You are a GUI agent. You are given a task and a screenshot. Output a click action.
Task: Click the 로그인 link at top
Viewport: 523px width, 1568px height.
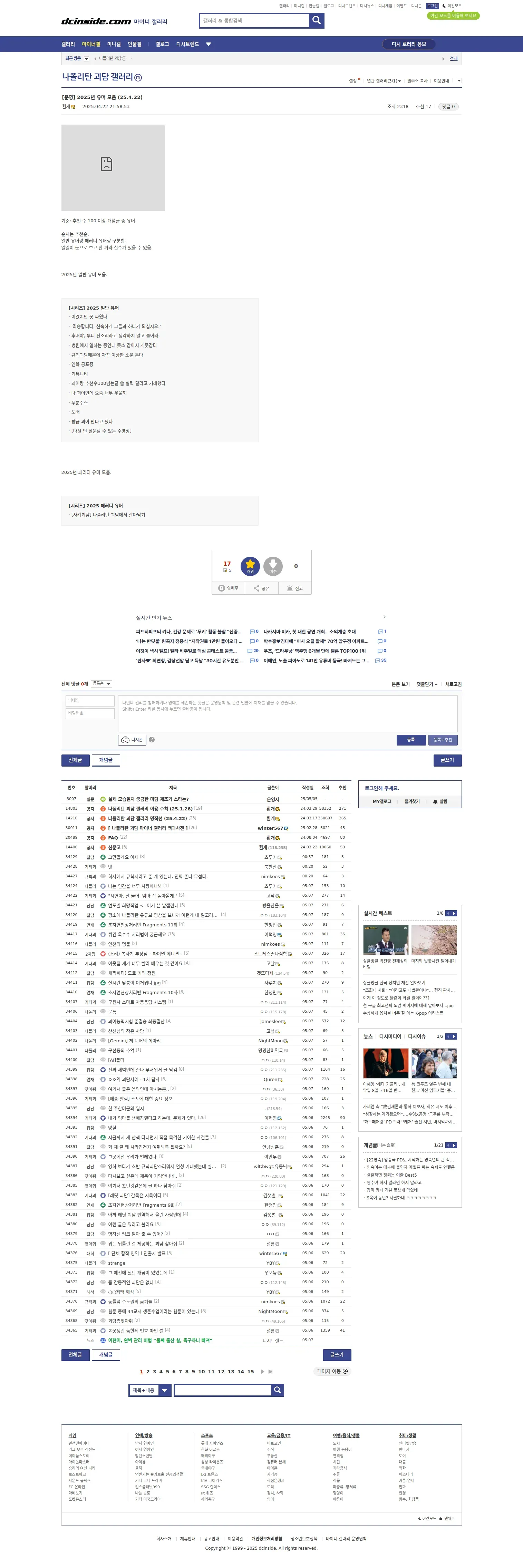pyautogui.click(x=432, y=6)
